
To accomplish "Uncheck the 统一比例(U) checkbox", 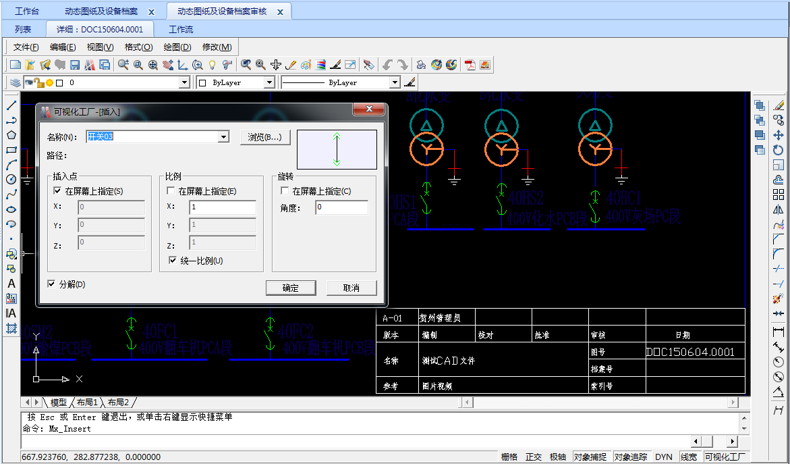I will click(172, 261).
